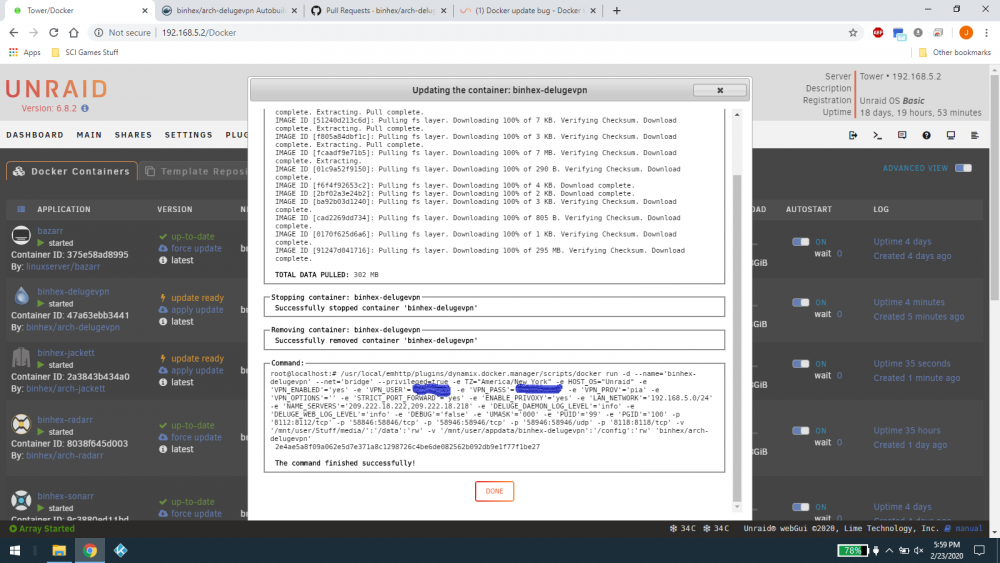This screenshot has width=1000, height=563.
Task: Click the version info icon near 6.8.2
Action: (x=85, y=108)
